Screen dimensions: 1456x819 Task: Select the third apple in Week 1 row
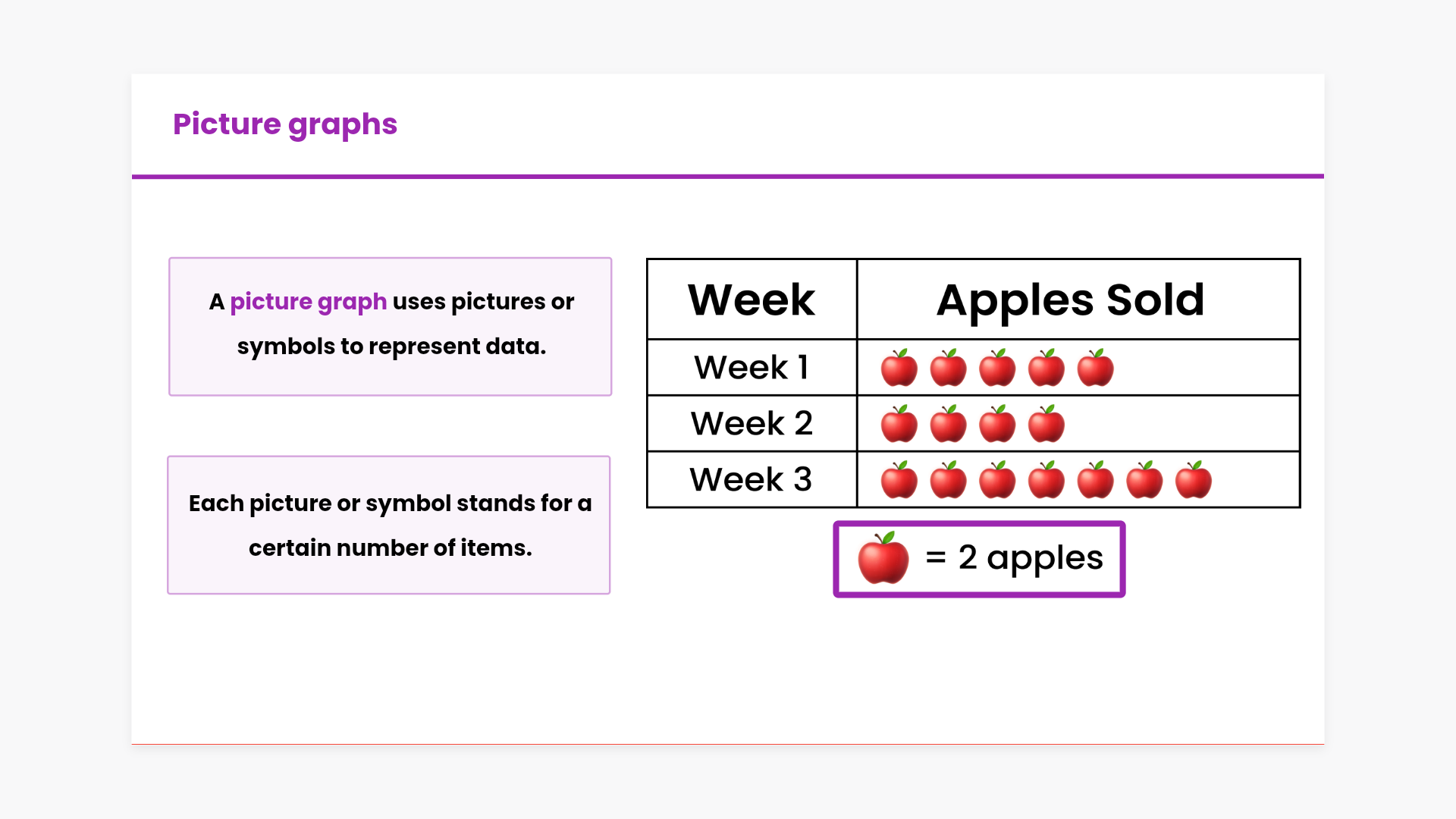[x=997, y=369]
